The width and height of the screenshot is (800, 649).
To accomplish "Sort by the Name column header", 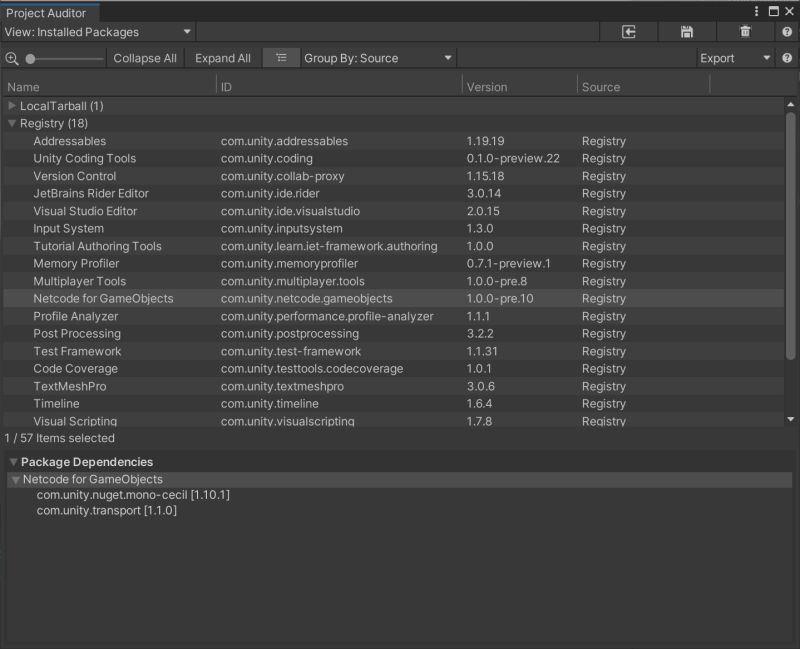I will [x=109, y=87].
